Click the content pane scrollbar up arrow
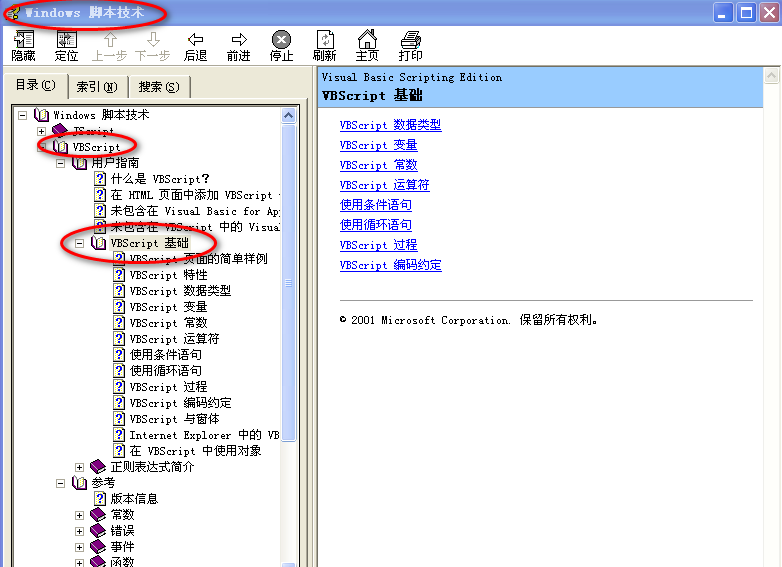 (x=771, y=75)
